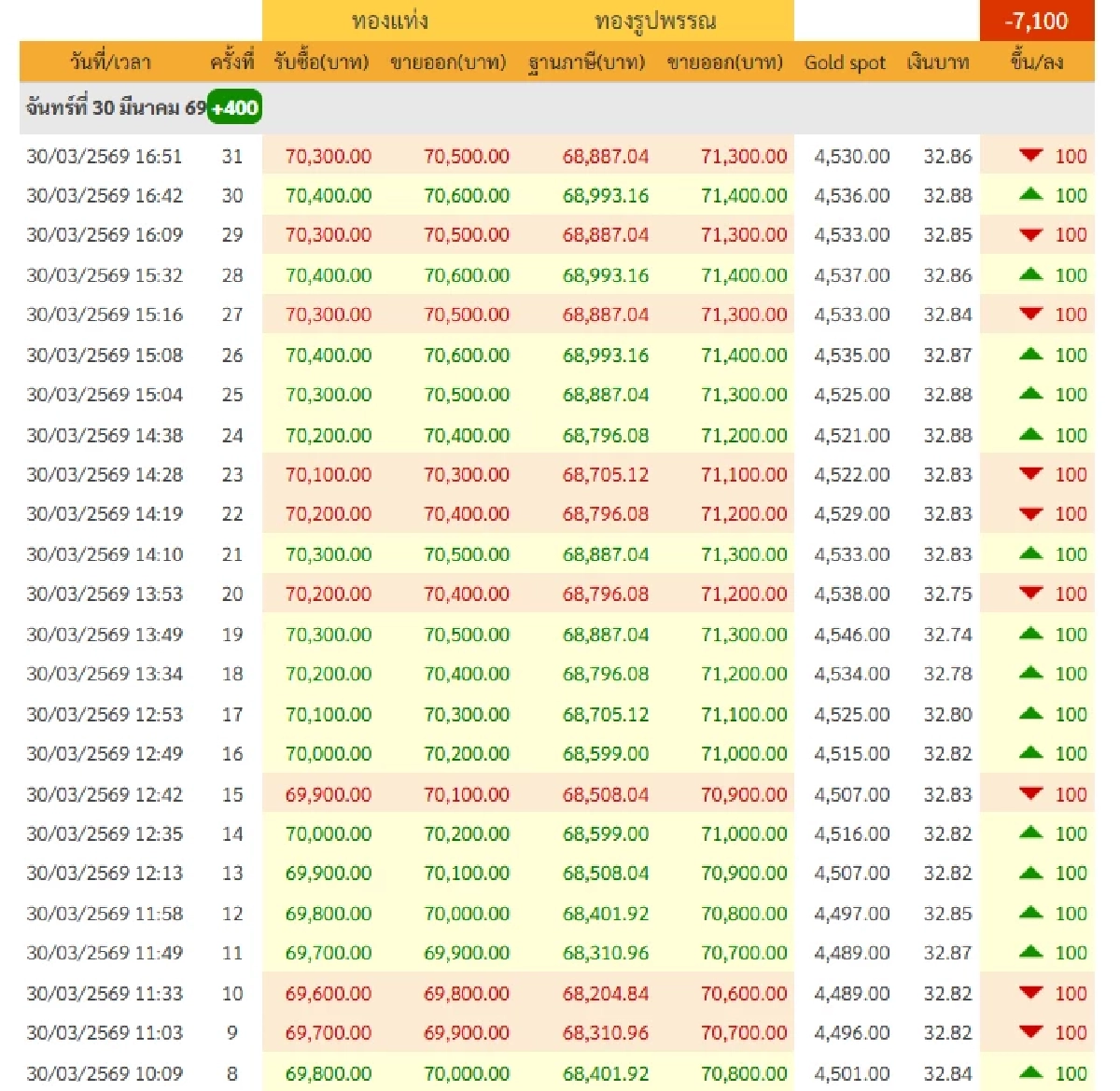Select the ทองแท่ง header group
Viewport: 1120px width, 1091px height.
point(390,21)
